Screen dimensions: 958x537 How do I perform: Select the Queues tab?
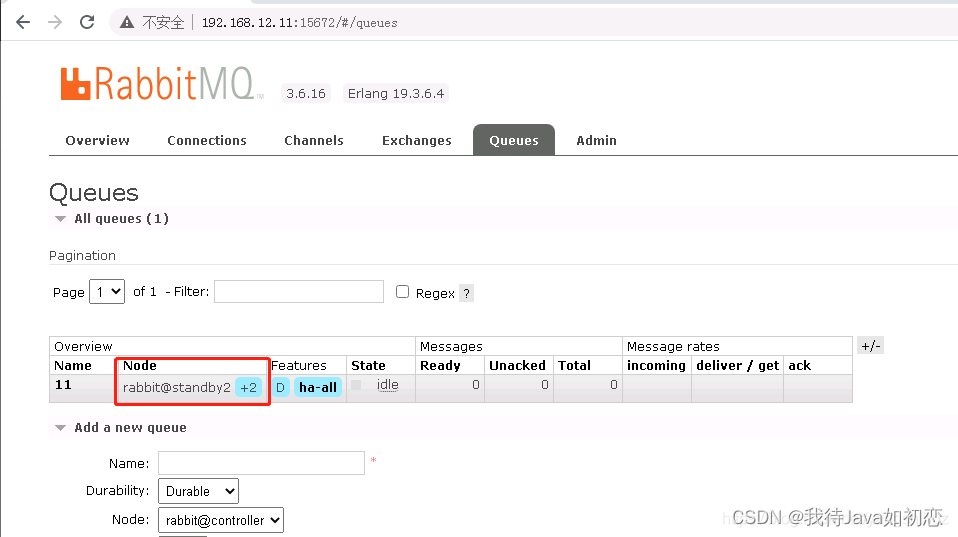click(514, 140)
